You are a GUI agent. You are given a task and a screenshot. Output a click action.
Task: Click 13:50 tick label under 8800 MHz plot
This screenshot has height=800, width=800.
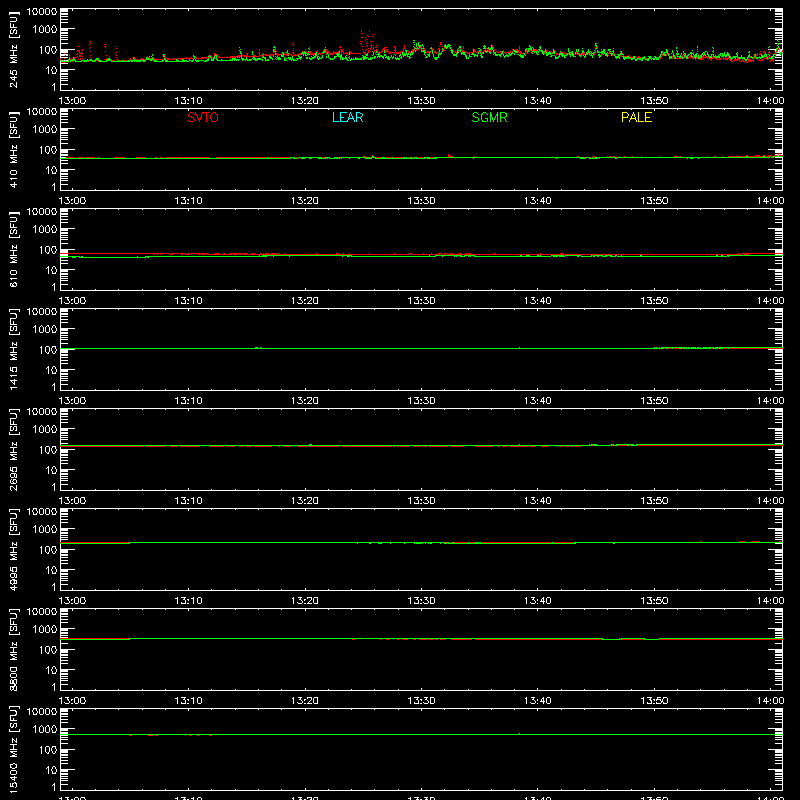(654, 701)
